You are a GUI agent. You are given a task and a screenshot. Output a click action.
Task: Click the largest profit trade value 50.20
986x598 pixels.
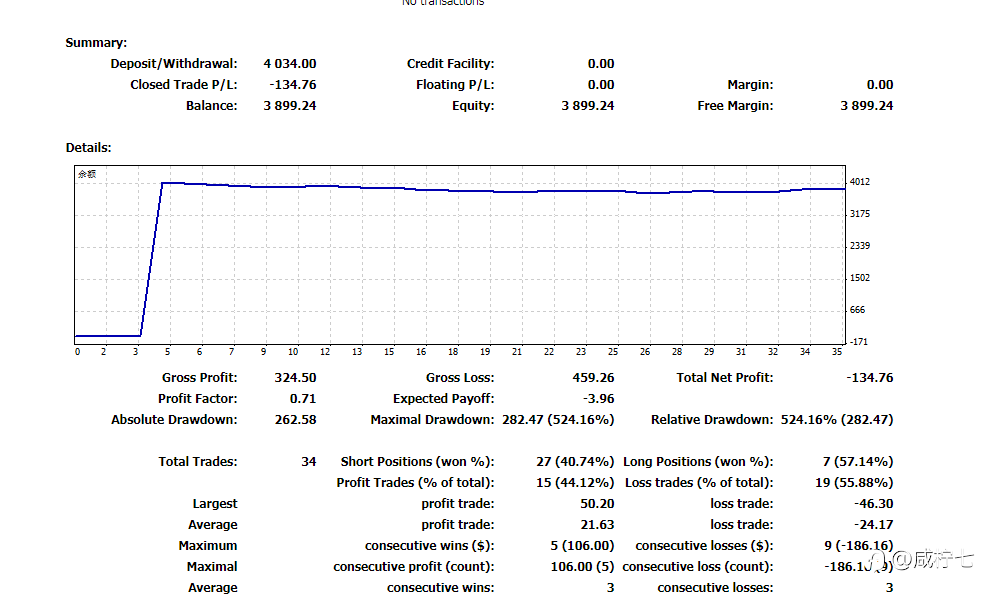click(x=597, y=504)
